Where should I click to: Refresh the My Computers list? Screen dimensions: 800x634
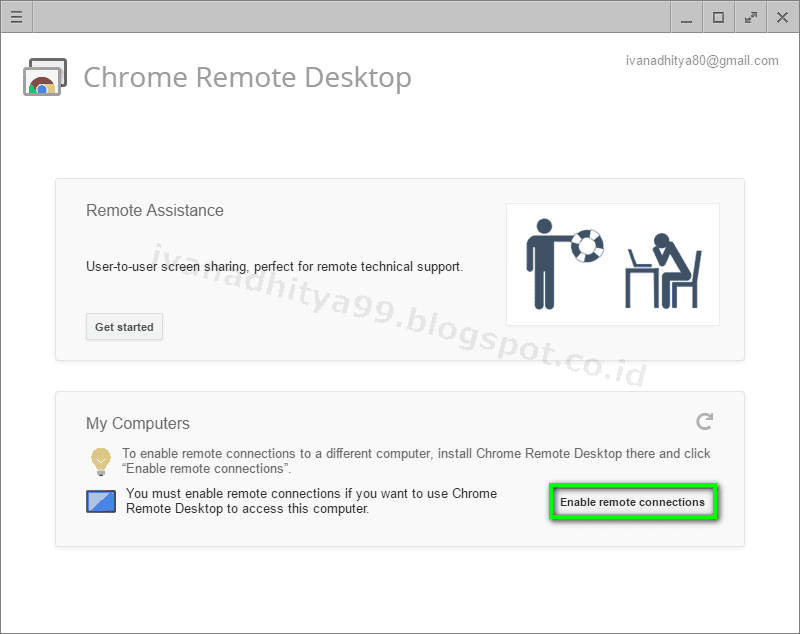click(x=705, y=421)
